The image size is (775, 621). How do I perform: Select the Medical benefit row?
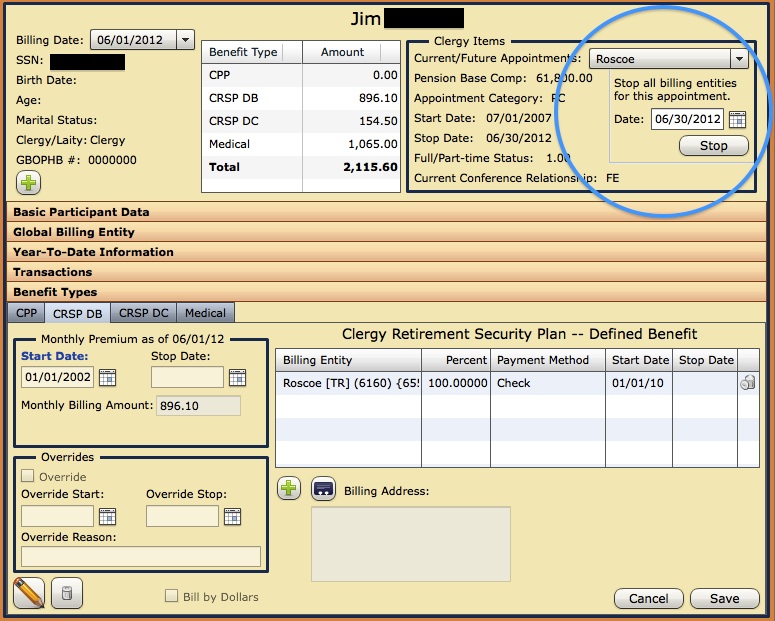301,144
